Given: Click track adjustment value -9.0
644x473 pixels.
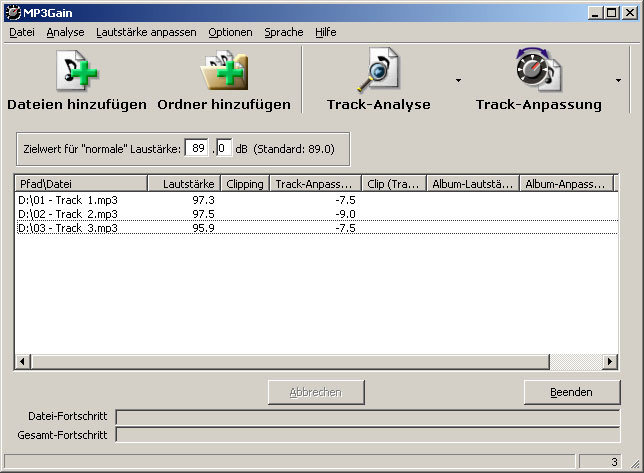Looking at the screenshot, I should (345, 214).
